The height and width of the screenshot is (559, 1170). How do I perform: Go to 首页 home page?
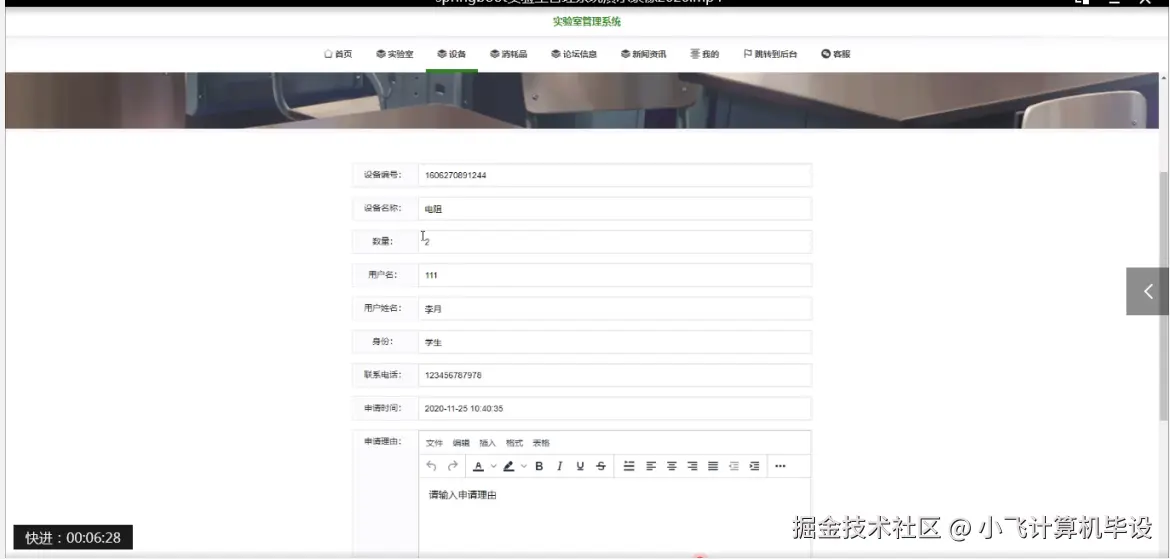[338, 54]
